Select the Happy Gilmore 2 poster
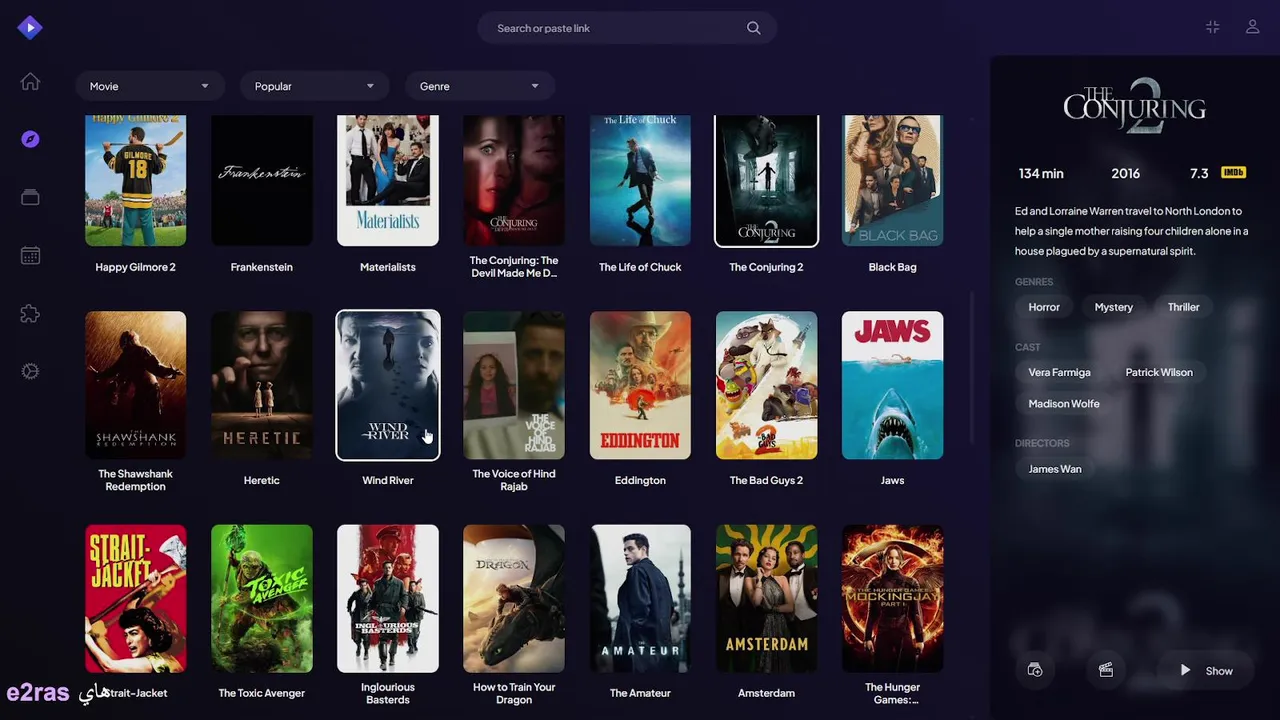The width and height of the screenshot is (1280, 720). click(135, 180)
